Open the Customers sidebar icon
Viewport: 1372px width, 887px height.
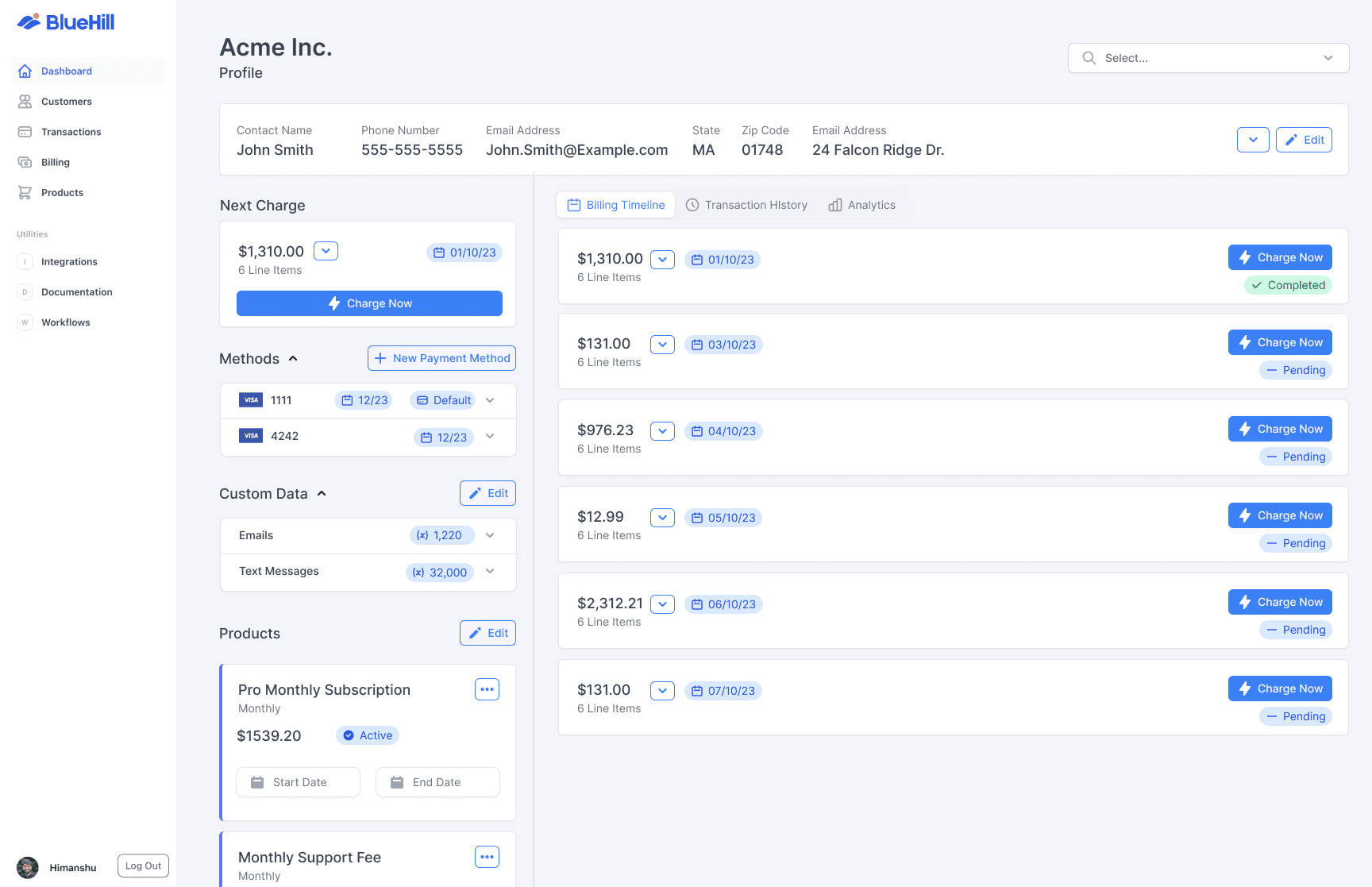point(25,102)
